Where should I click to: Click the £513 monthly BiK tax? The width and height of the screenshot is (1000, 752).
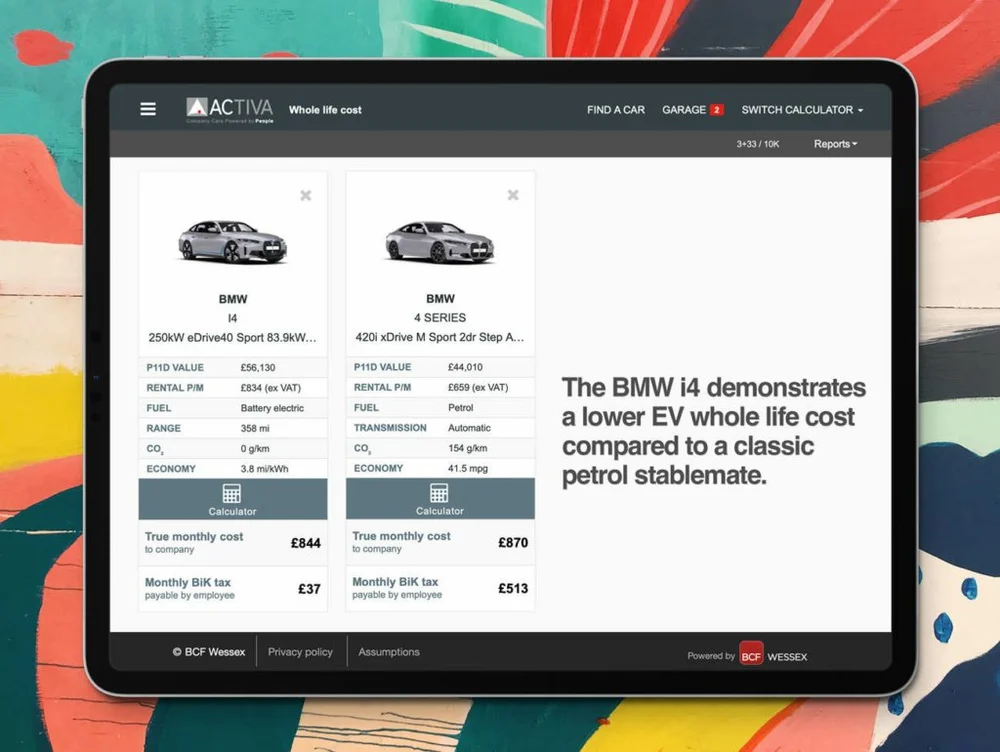point(513,589)
